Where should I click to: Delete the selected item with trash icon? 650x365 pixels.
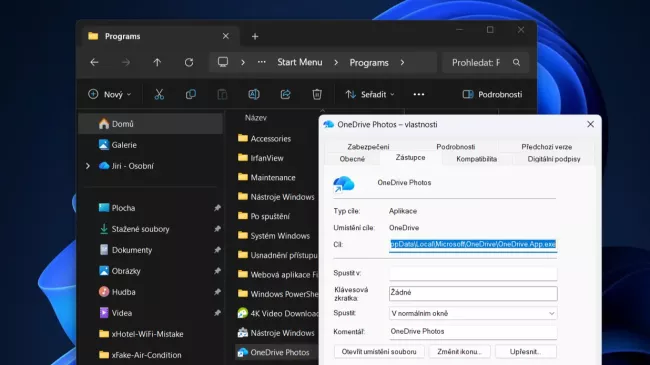click(317, 95)
